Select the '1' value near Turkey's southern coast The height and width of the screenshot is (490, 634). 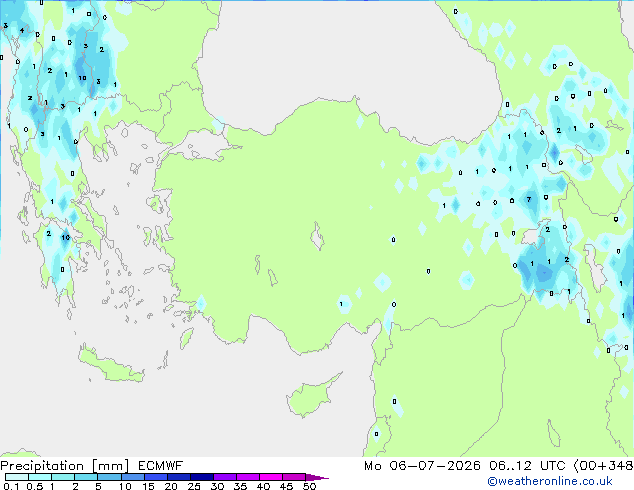tap(341, 304)
